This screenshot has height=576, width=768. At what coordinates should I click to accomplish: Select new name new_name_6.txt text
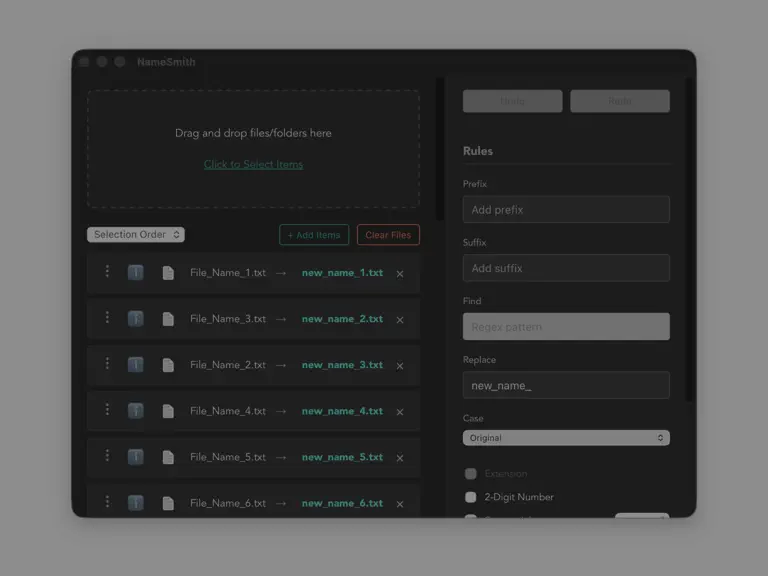pyautogui.click(x=342, y=503)
